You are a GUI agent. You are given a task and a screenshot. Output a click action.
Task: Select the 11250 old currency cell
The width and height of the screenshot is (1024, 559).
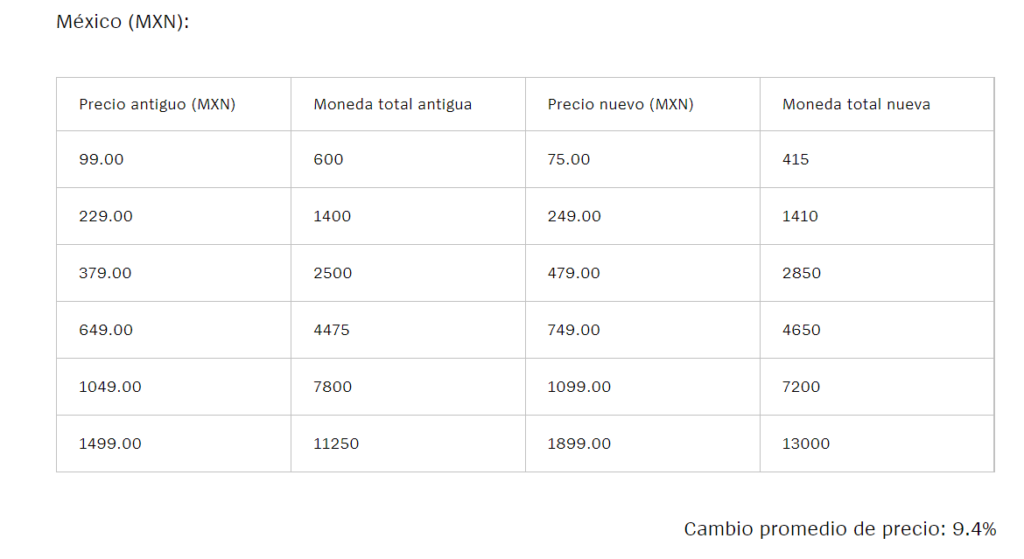336,444
